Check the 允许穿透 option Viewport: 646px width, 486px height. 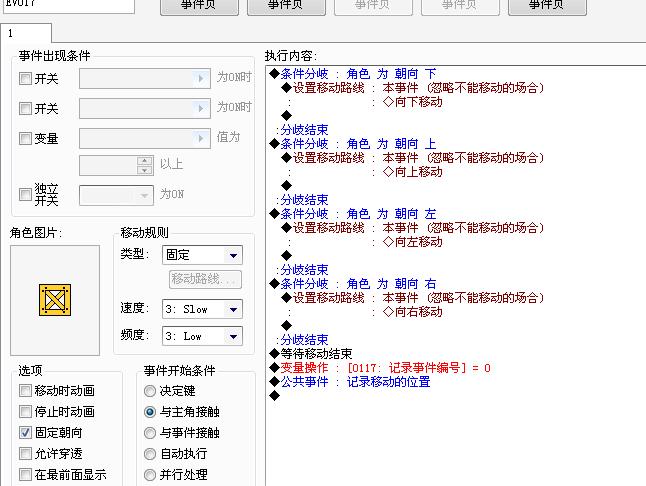click(25, 453)
